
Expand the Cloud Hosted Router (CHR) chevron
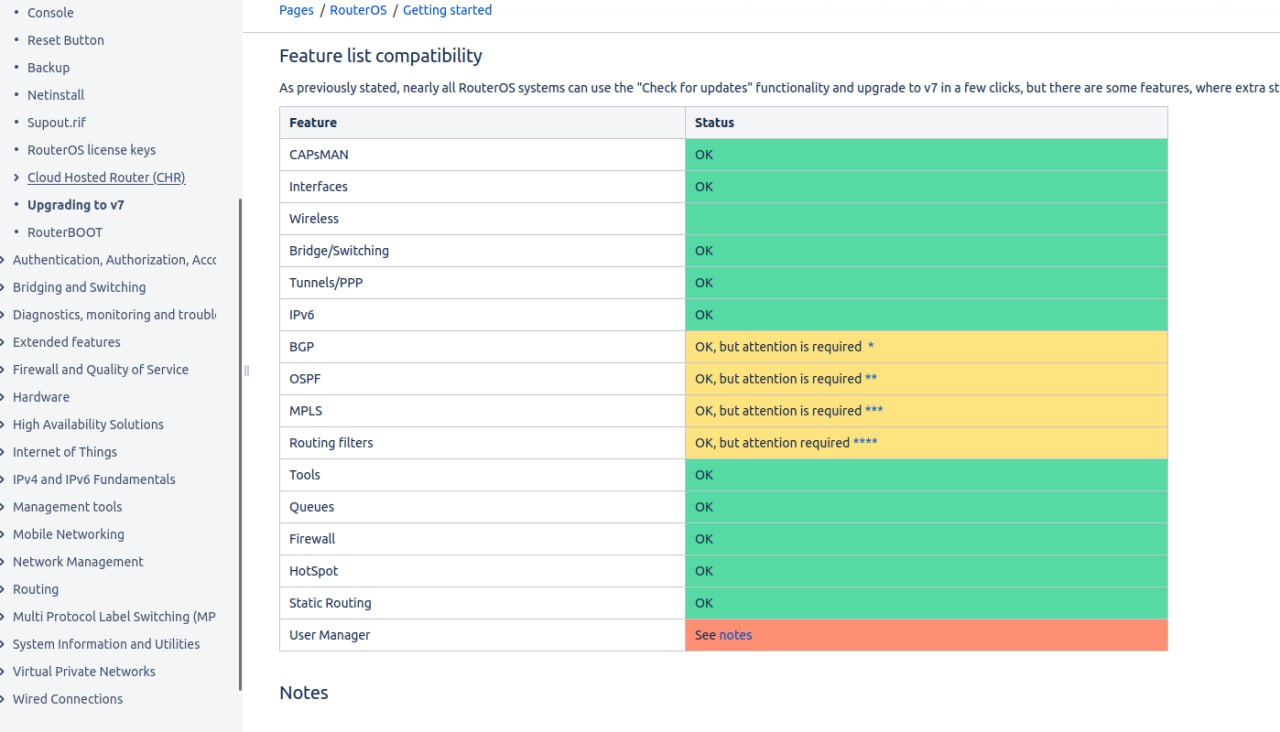pyautogui.click(x=16, y=177)
